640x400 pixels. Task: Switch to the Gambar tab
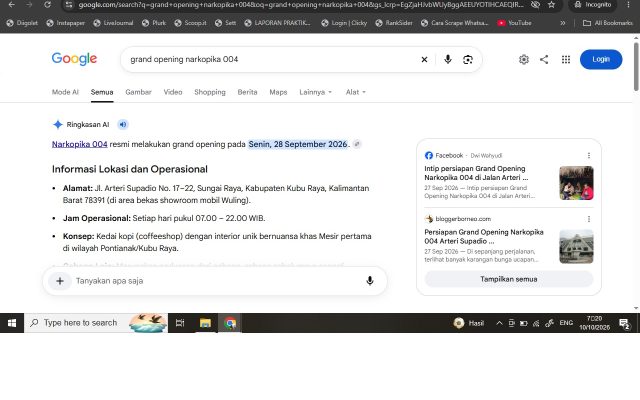click(x=138, y=92)
